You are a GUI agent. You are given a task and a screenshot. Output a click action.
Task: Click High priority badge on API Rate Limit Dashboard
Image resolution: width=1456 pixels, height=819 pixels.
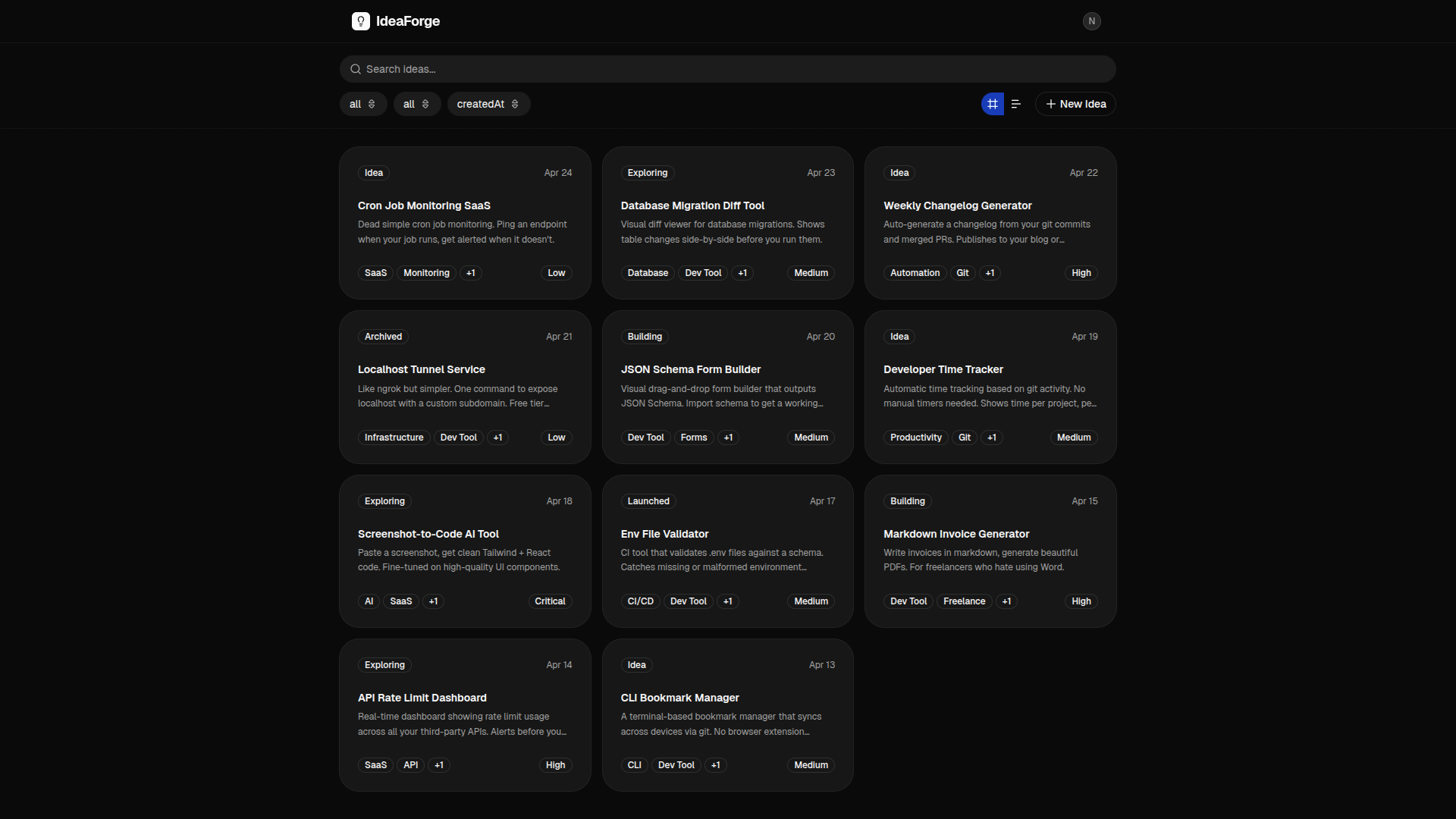coord(555,765)
